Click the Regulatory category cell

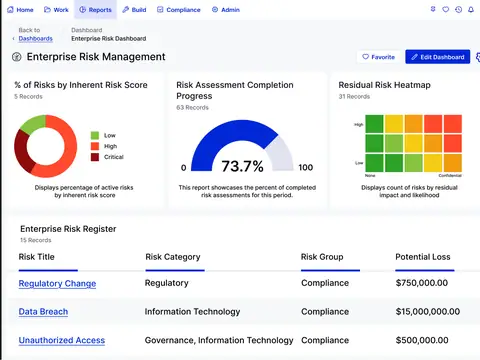[167, 283]
